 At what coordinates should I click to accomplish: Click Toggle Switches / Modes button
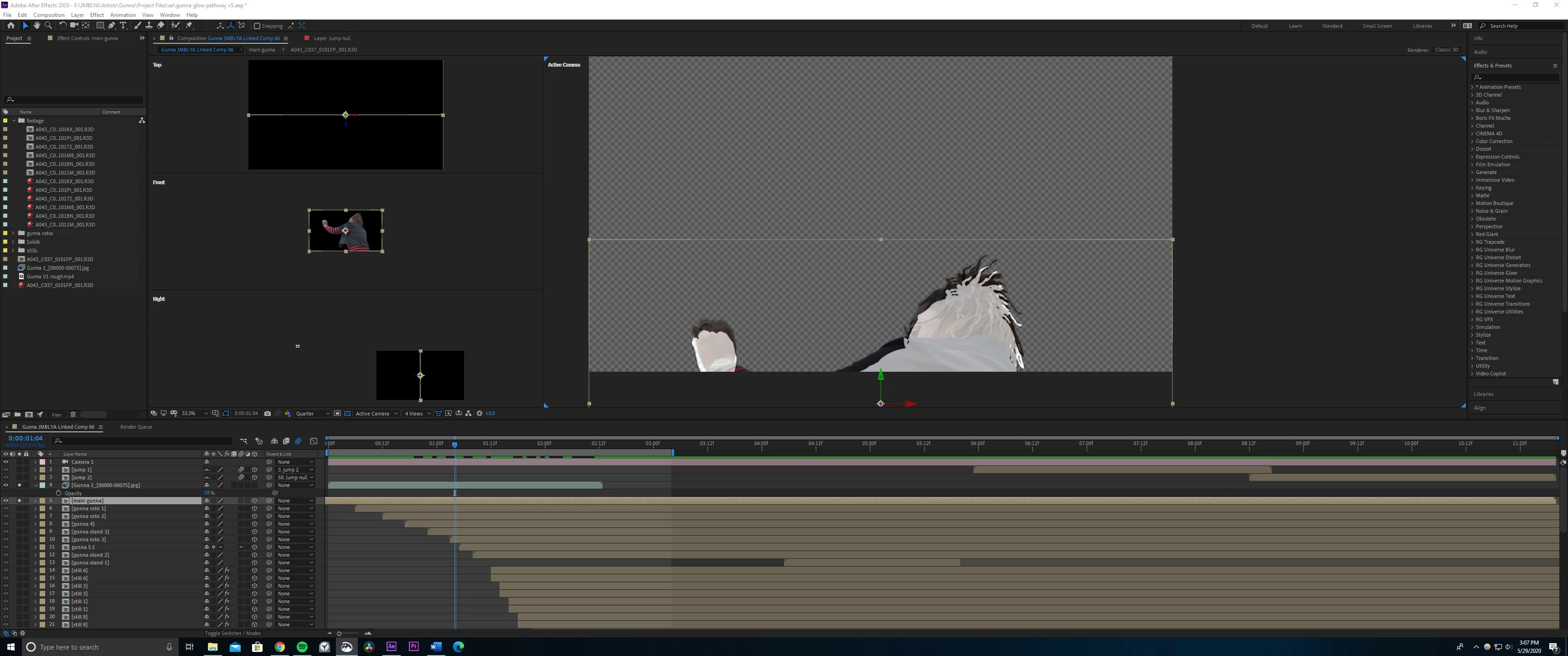click(x=232, y=633)
